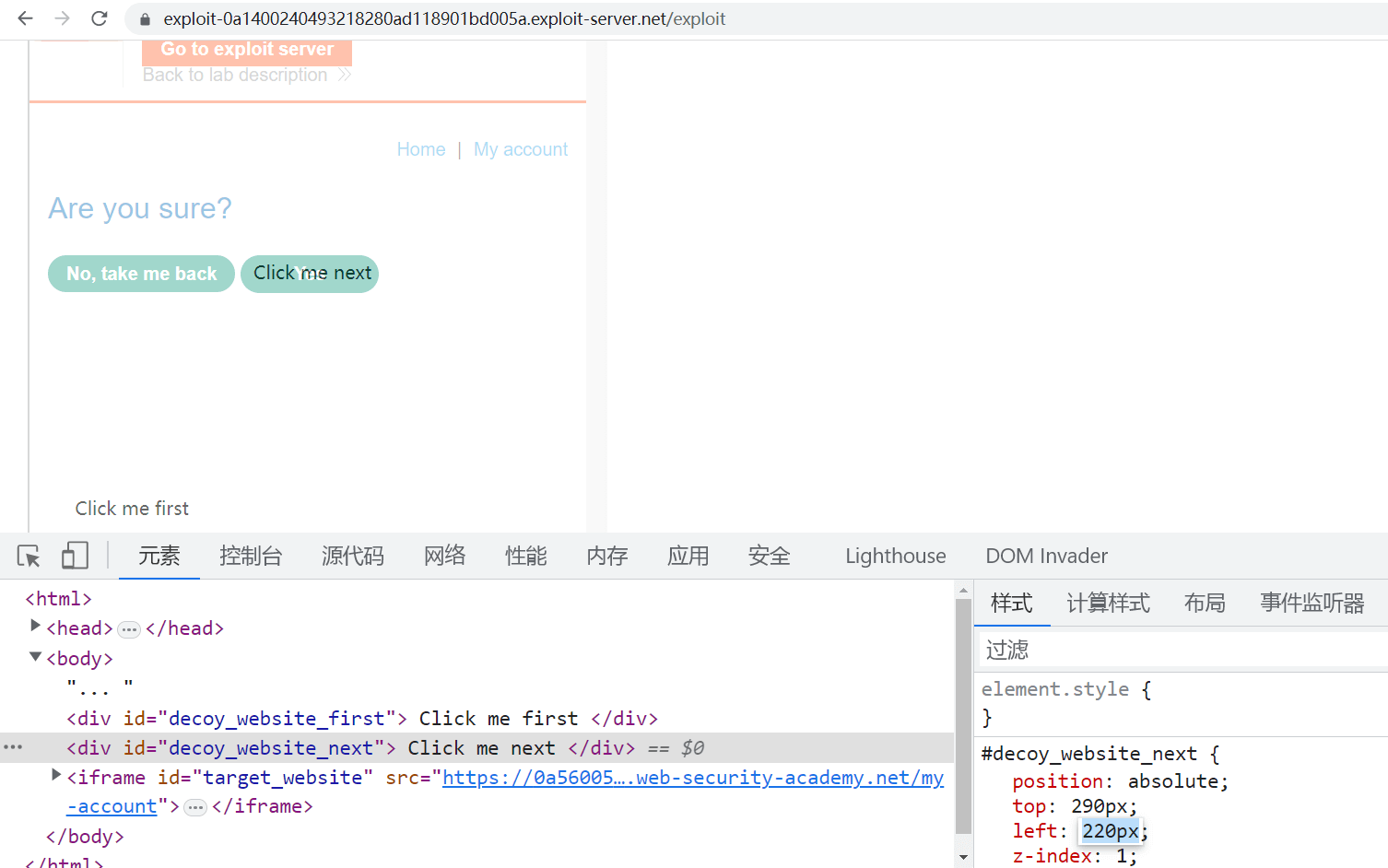The image size is (1388, 868).
Task: Switch to 计算样式 styles pane tab
Action: point(1108,604)
